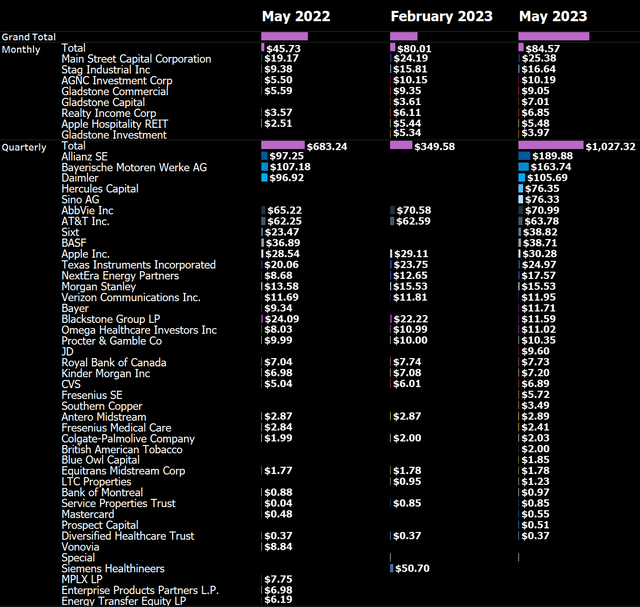Select the Daimler row label
Image resolution: width=640 pixels, height=607 pixels.
coord(80,178)
